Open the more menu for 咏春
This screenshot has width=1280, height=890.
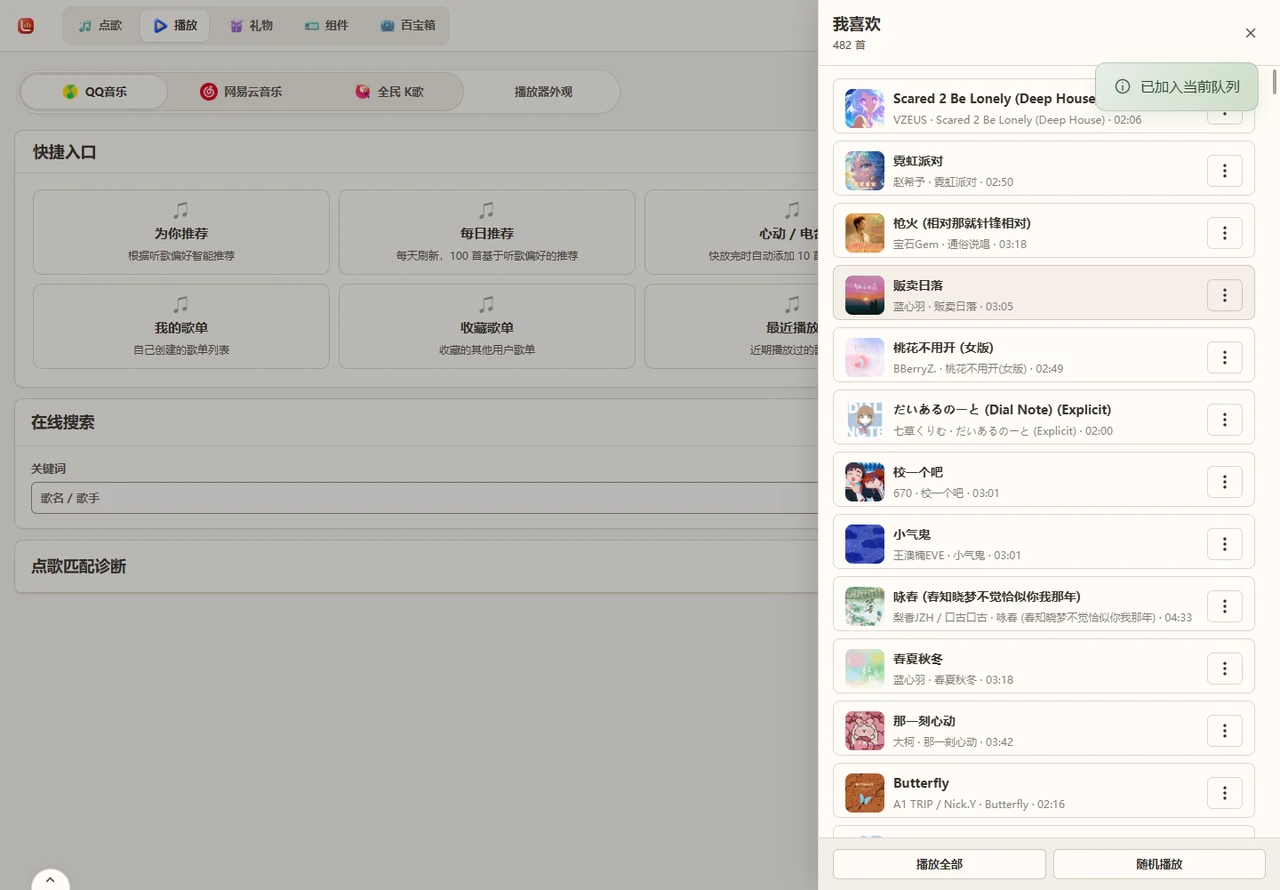tap(1224, 606)
